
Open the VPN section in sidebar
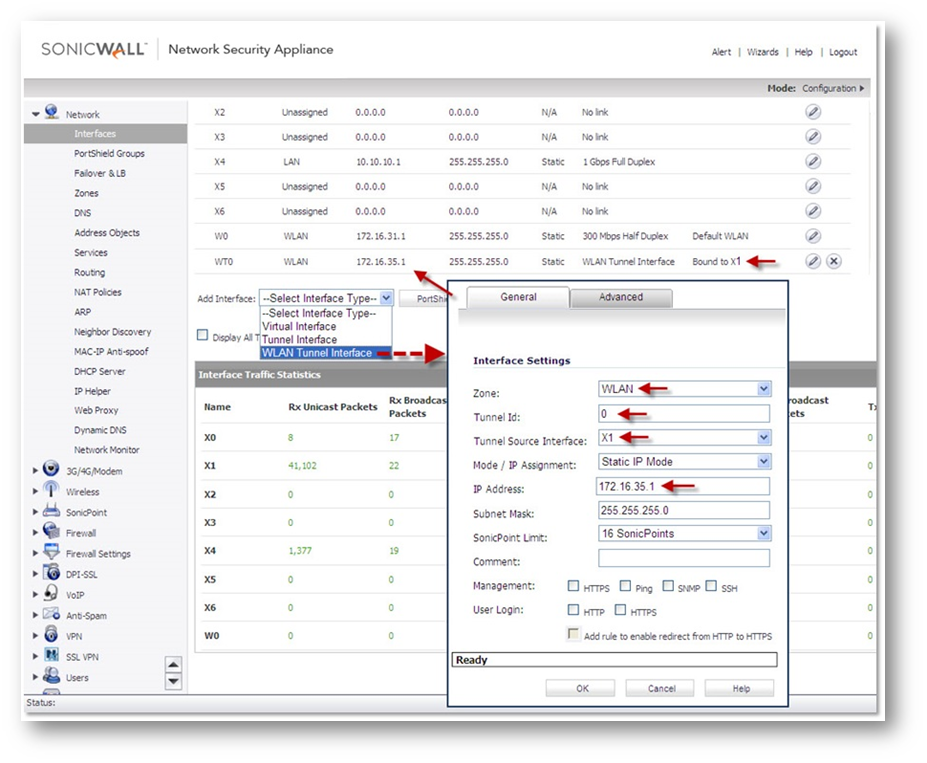[x=75, y=636]
